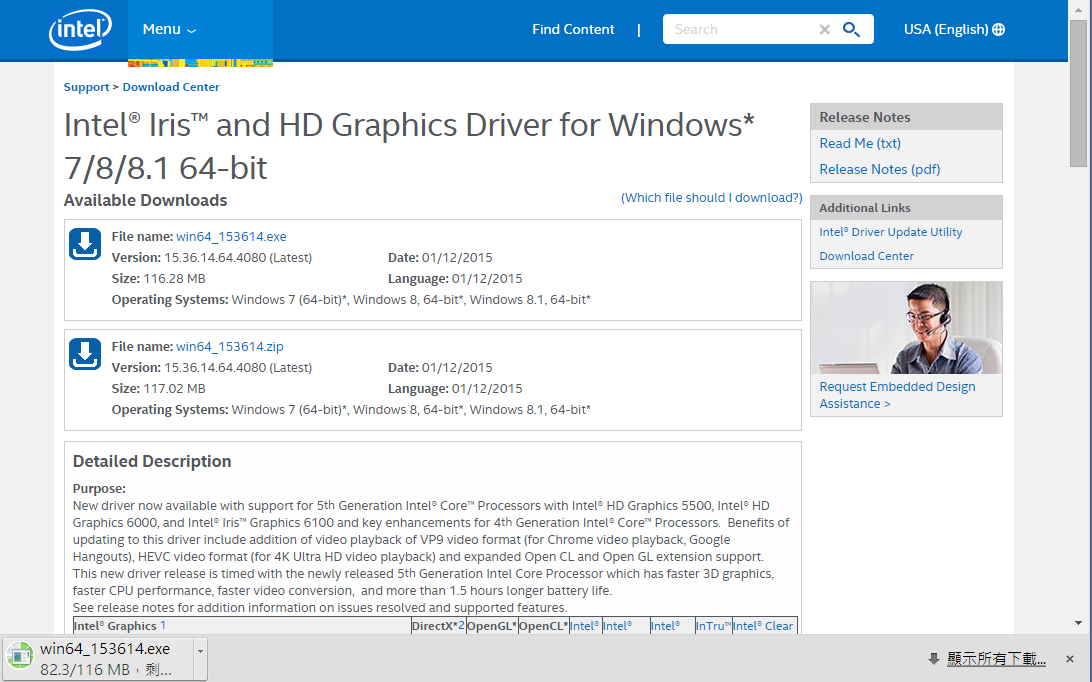
Task: Open the Menu dropdown
Action: click(x=169, y=29)
